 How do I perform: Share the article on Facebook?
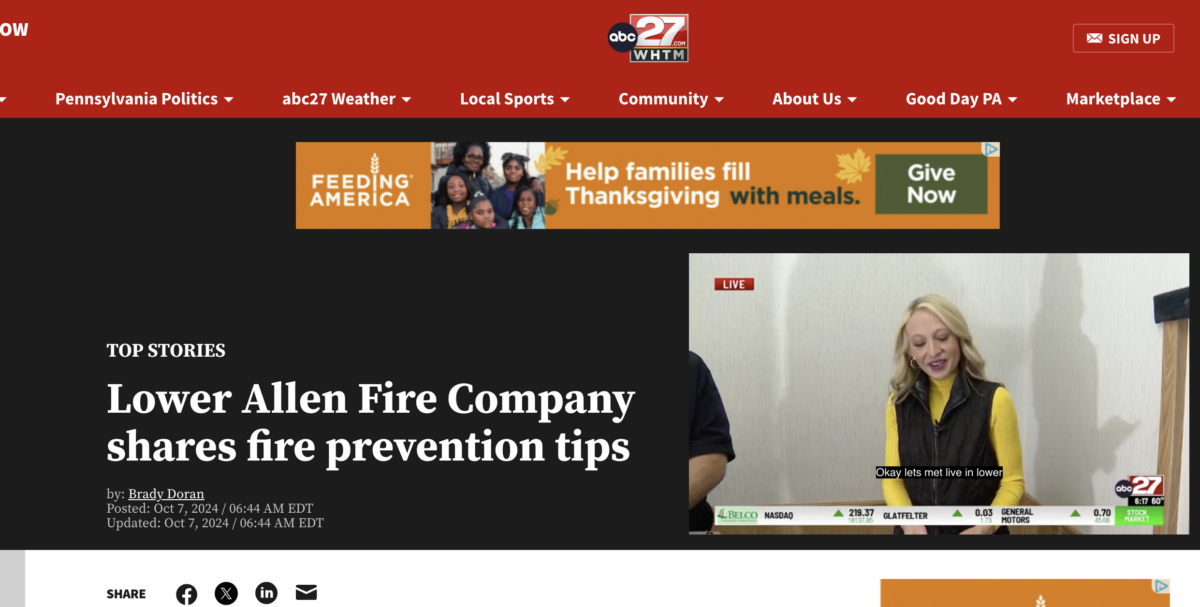tap(187, 594)
